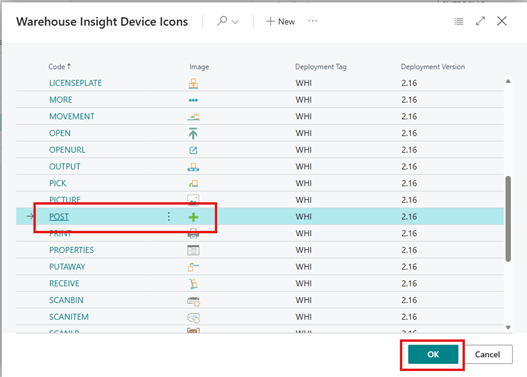Dismiss dialog with the Cancel button

487,354
